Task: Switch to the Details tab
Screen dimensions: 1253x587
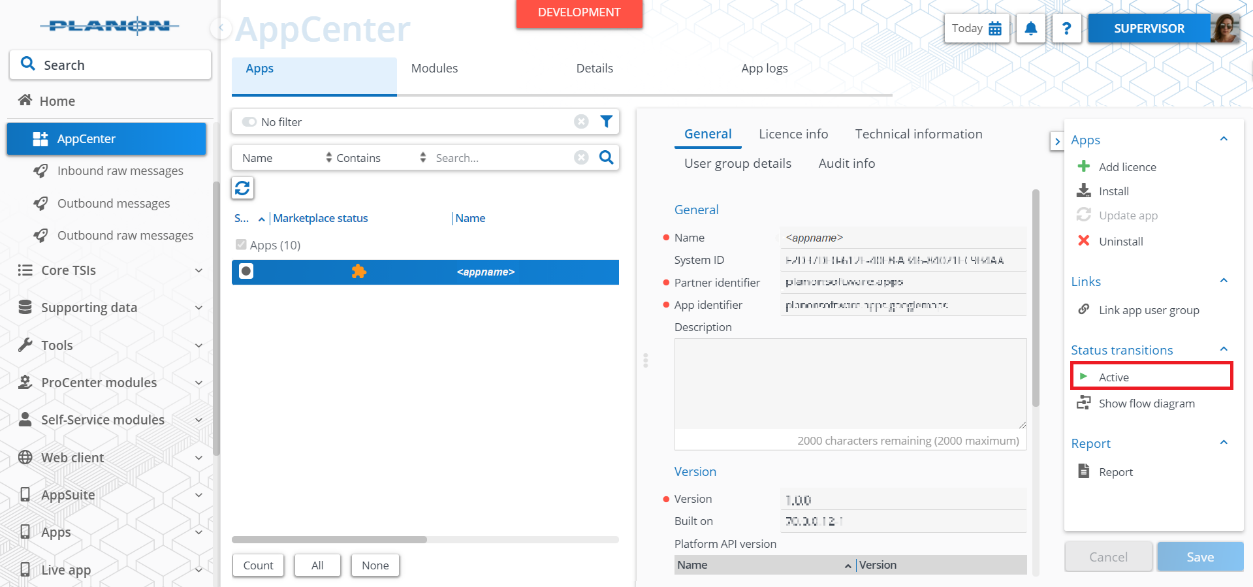Action: pyautogui.click(x=594, y=69)
